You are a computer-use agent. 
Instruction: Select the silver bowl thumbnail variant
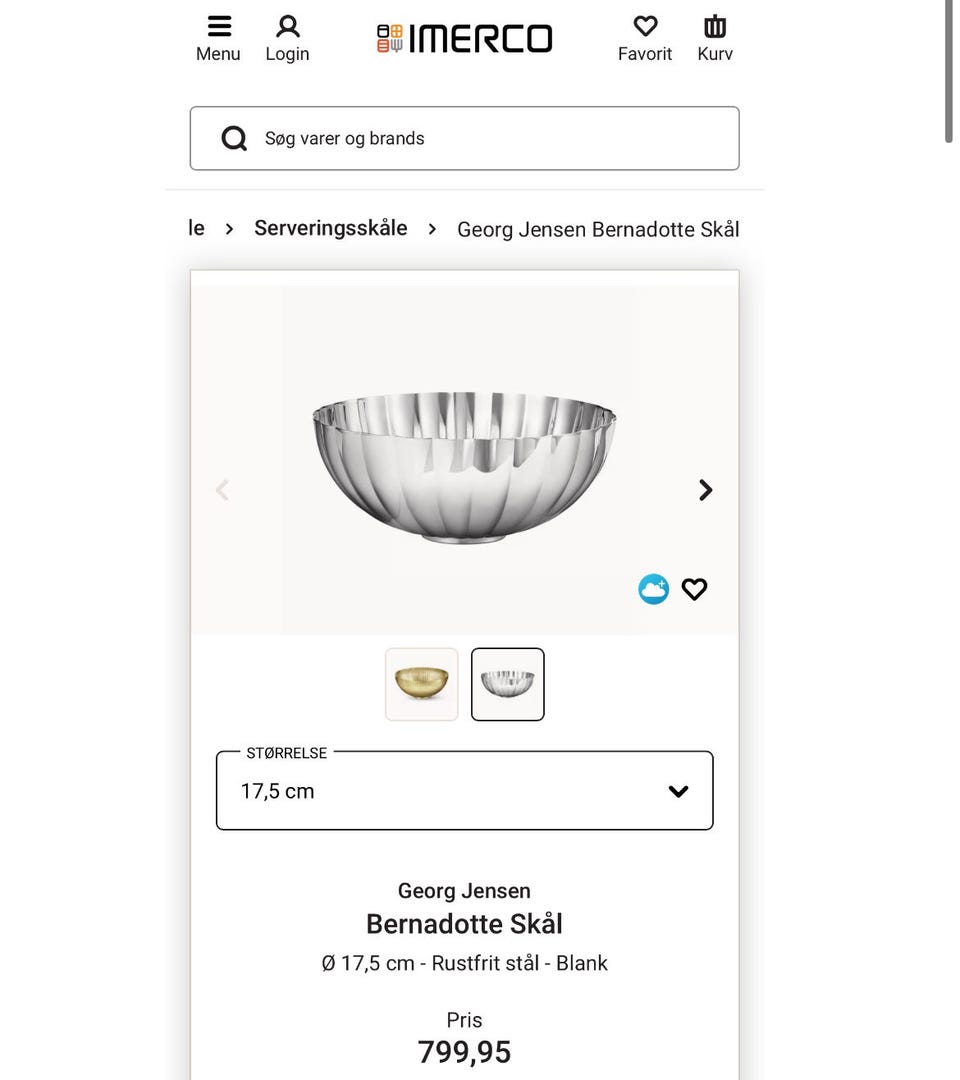(507, 683)
